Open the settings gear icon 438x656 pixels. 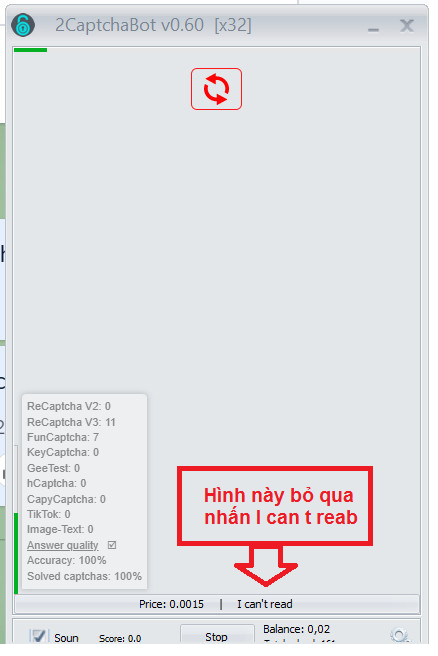coord(399,636)
